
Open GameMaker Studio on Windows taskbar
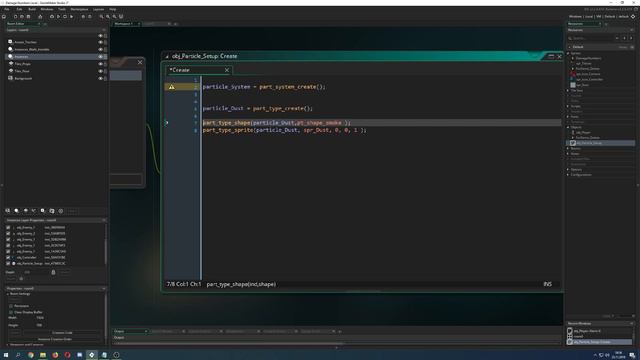pyautogui.click(x=91, y=355)
